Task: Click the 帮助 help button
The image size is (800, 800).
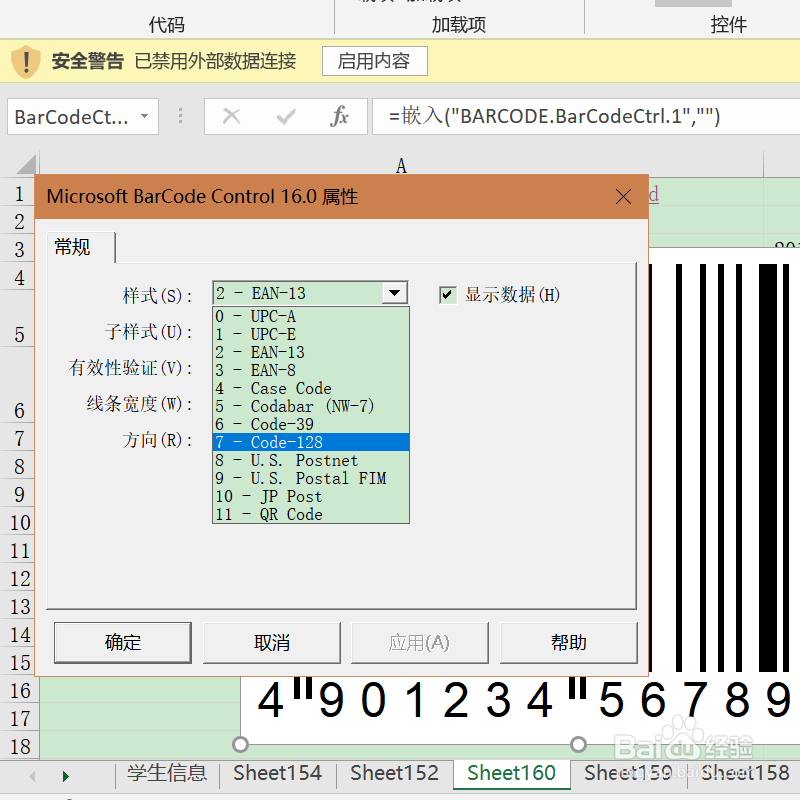Action: click(x=569, y=642)
